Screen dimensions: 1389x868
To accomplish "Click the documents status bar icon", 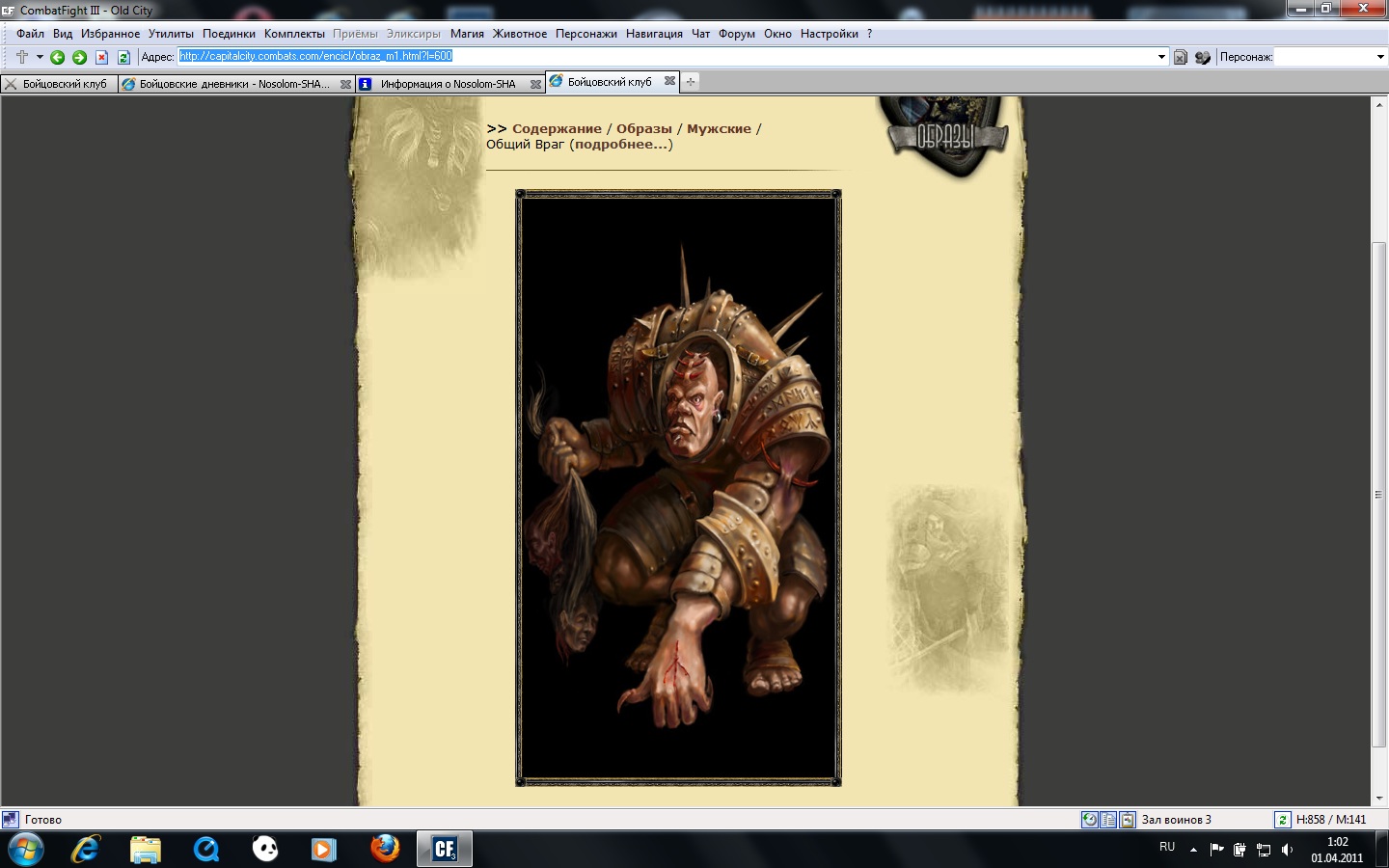I will click(1108, 820).
